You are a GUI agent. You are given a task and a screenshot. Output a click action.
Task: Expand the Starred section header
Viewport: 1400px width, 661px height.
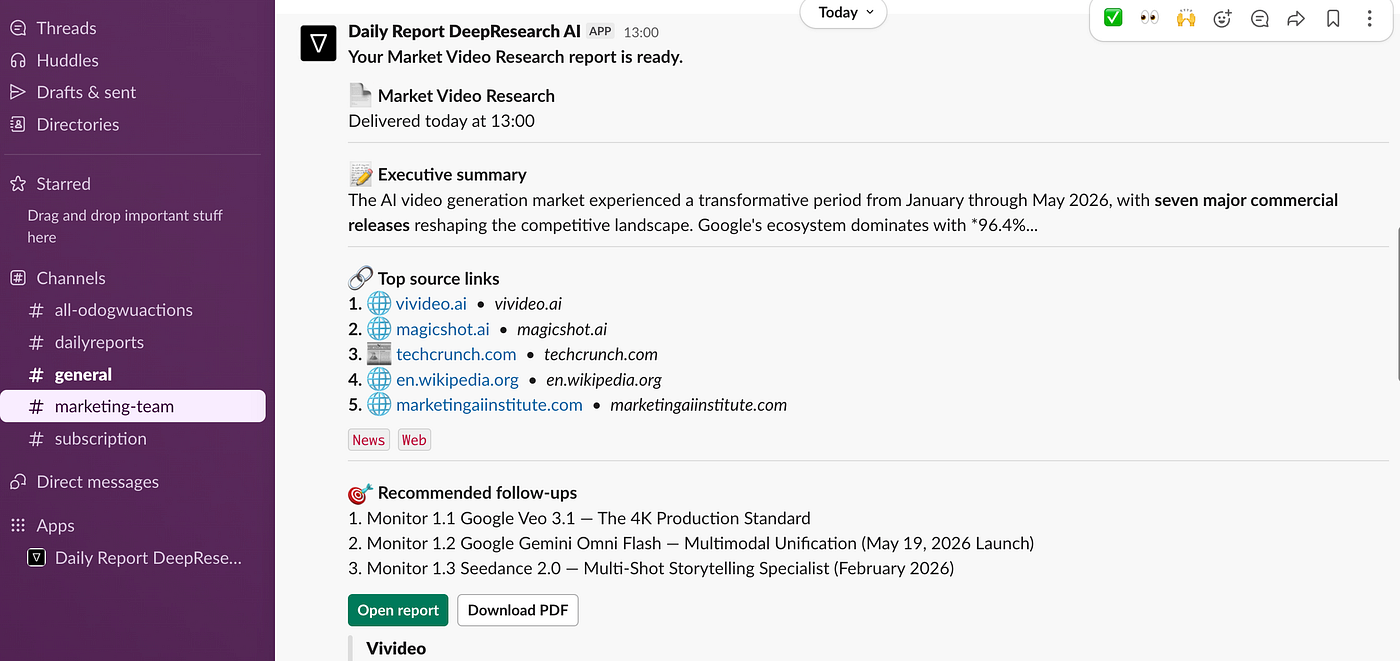click(x=63, y=184)
